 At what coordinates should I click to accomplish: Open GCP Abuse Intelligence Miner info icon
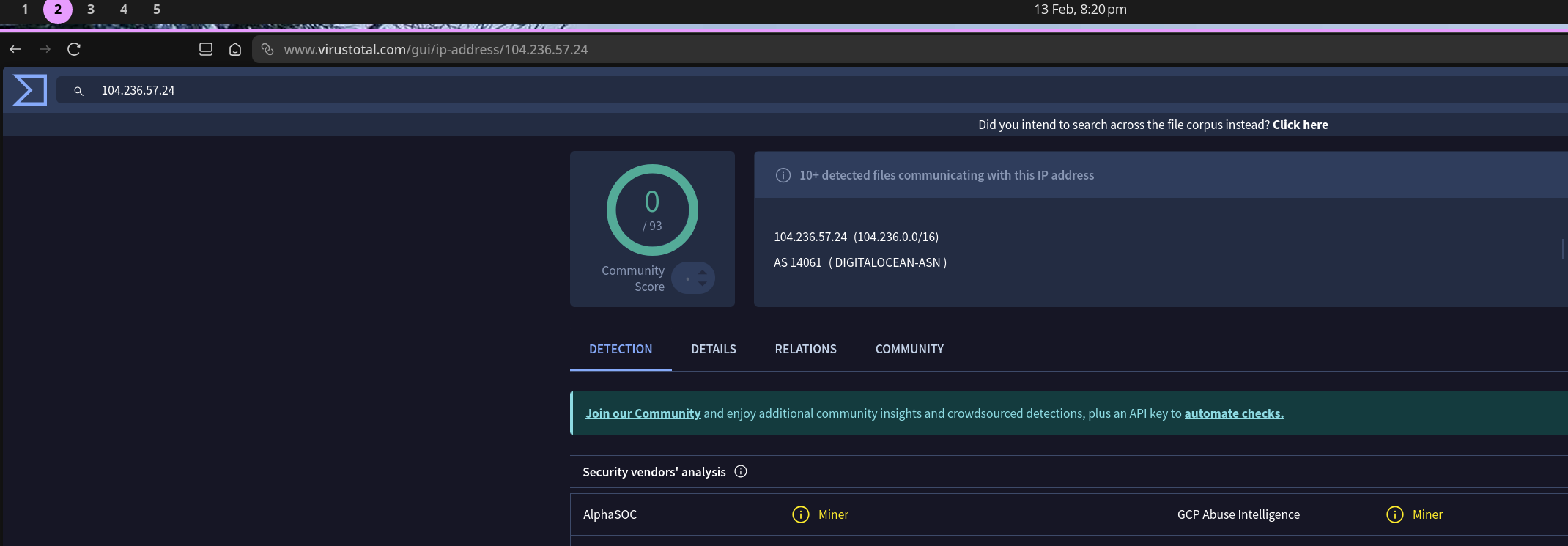pos(1395,514)
